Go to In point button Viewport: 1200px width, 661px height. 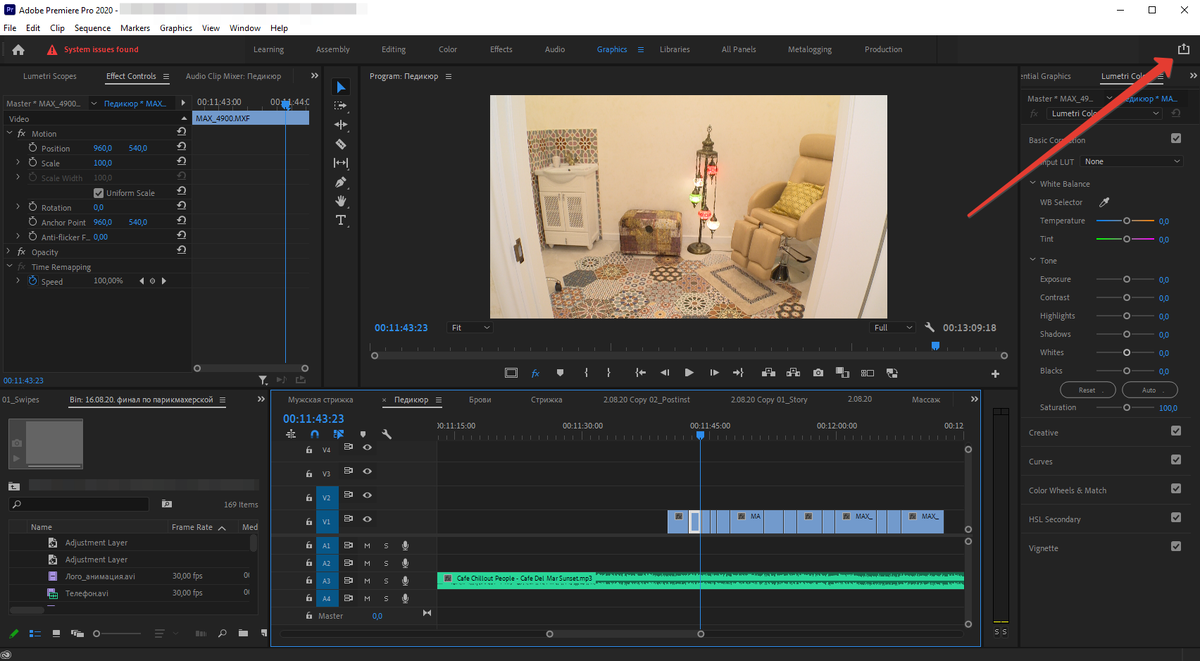tap(638, 372)
